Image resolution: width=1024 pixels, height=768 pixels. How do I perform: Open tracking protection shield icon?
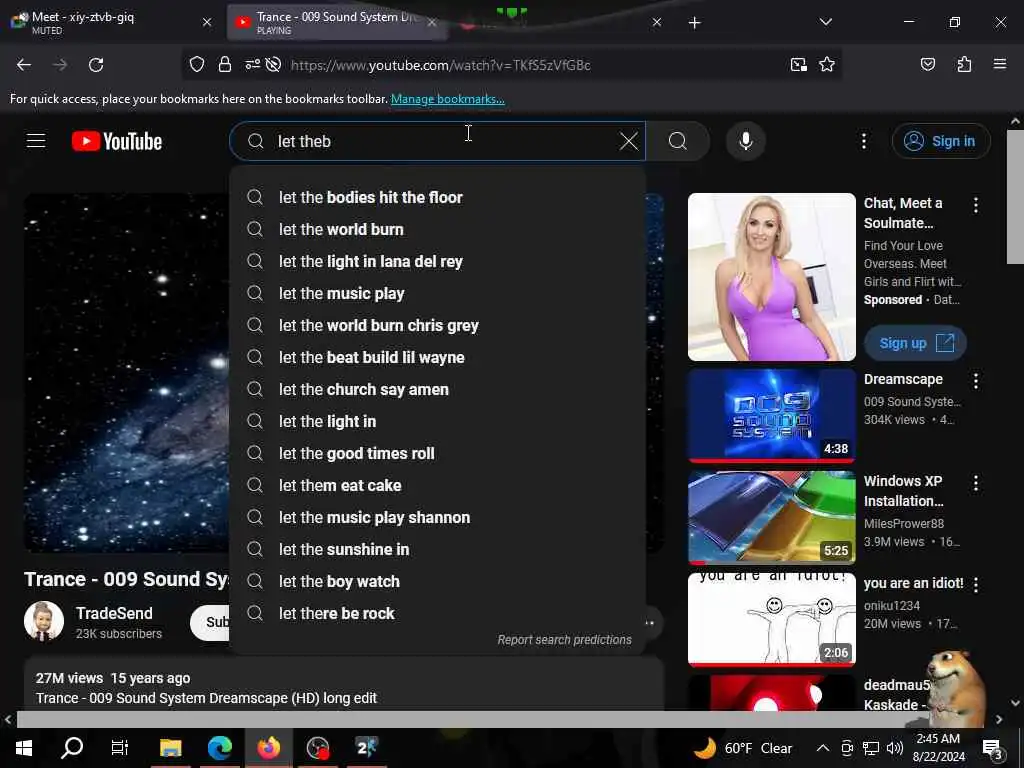point(197,65)
